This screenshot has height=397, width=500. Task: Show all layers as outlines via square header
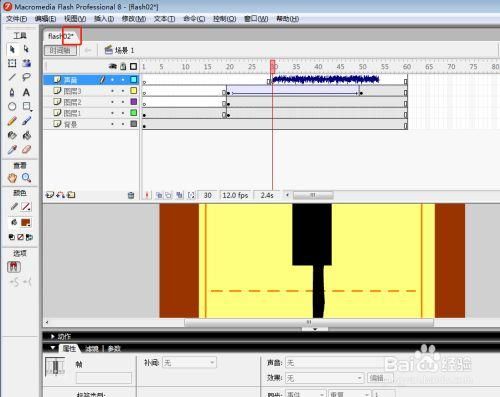point(133,67)
